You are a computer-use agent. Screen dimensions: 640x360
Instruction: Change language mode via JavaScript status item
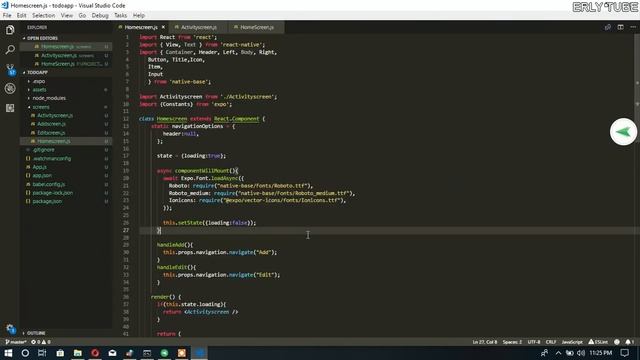pos(572,342)
